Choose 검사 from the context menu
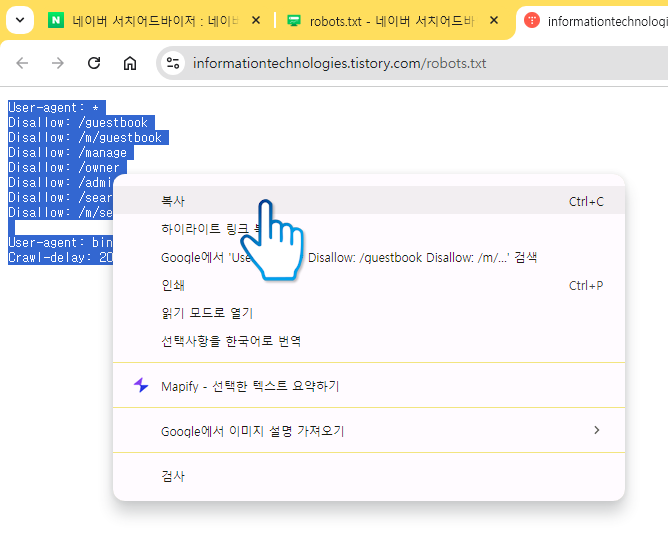 click(x=369, y=476)
